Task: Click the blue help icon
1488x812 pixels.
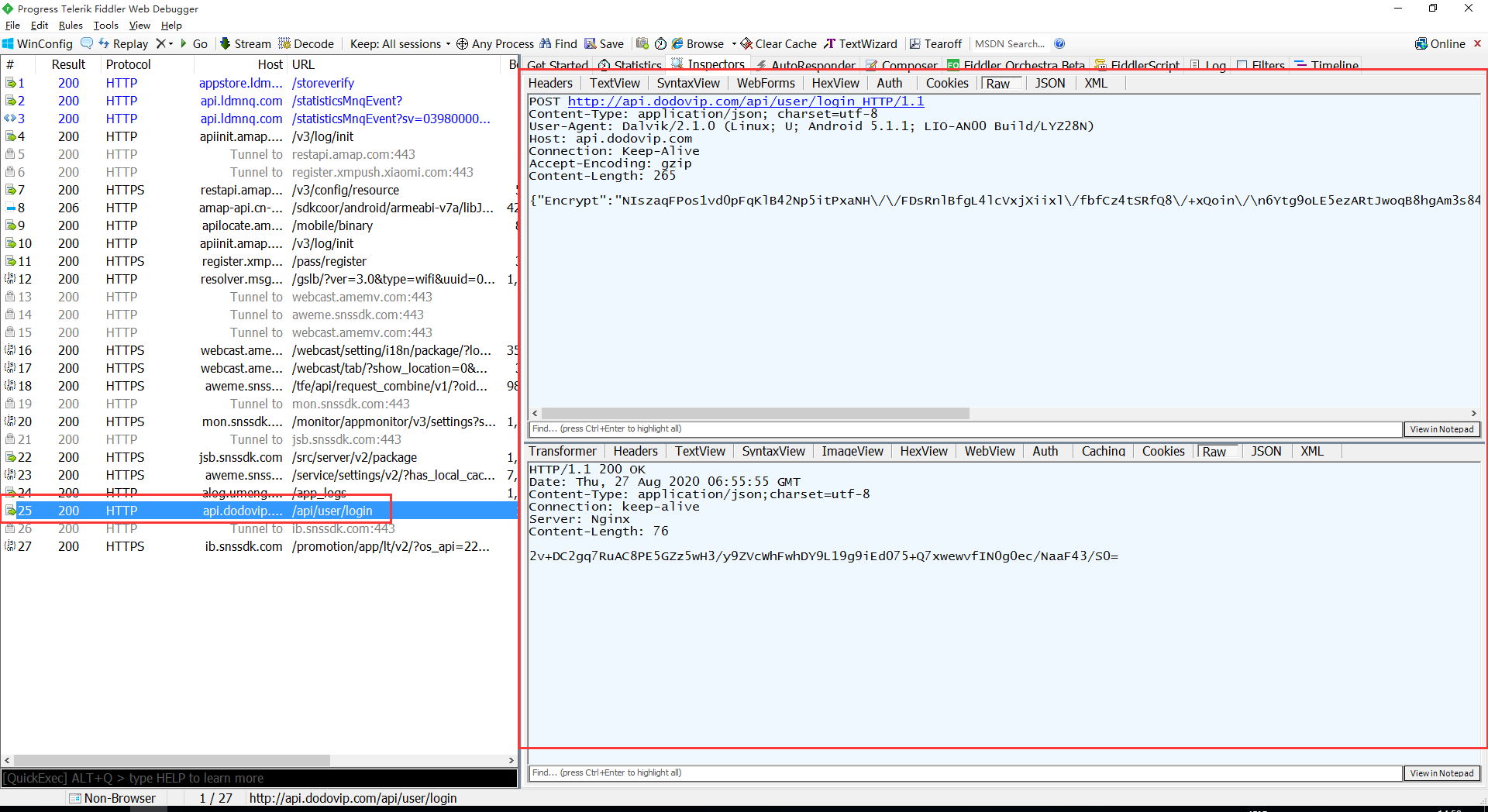Action: 1059,43
